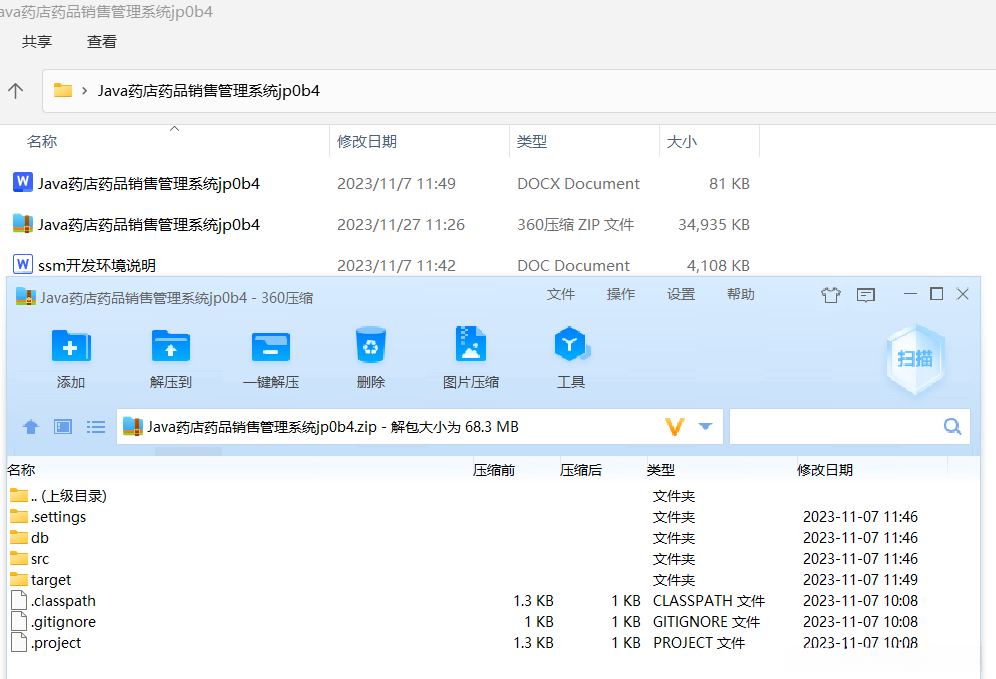
Task: Open the 查看 tab in File Explorer
Action: pos(102,42)
